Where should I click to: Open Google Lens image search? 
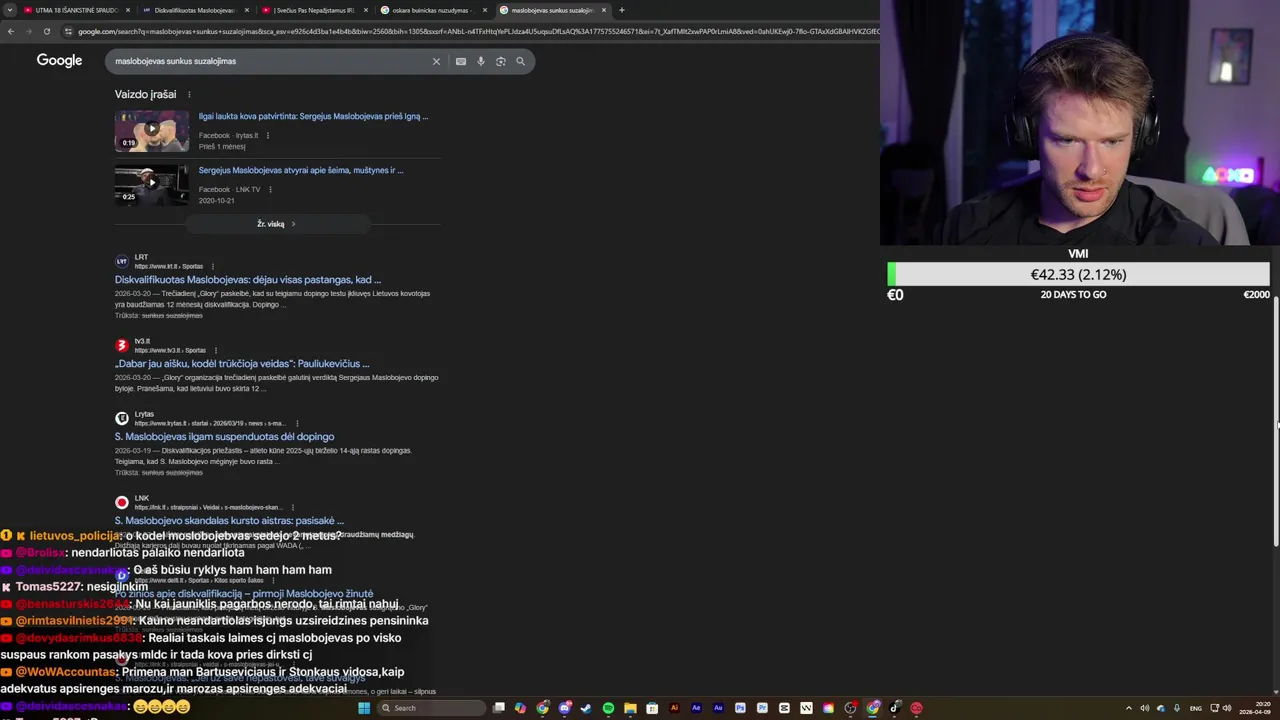coord(501,61)
